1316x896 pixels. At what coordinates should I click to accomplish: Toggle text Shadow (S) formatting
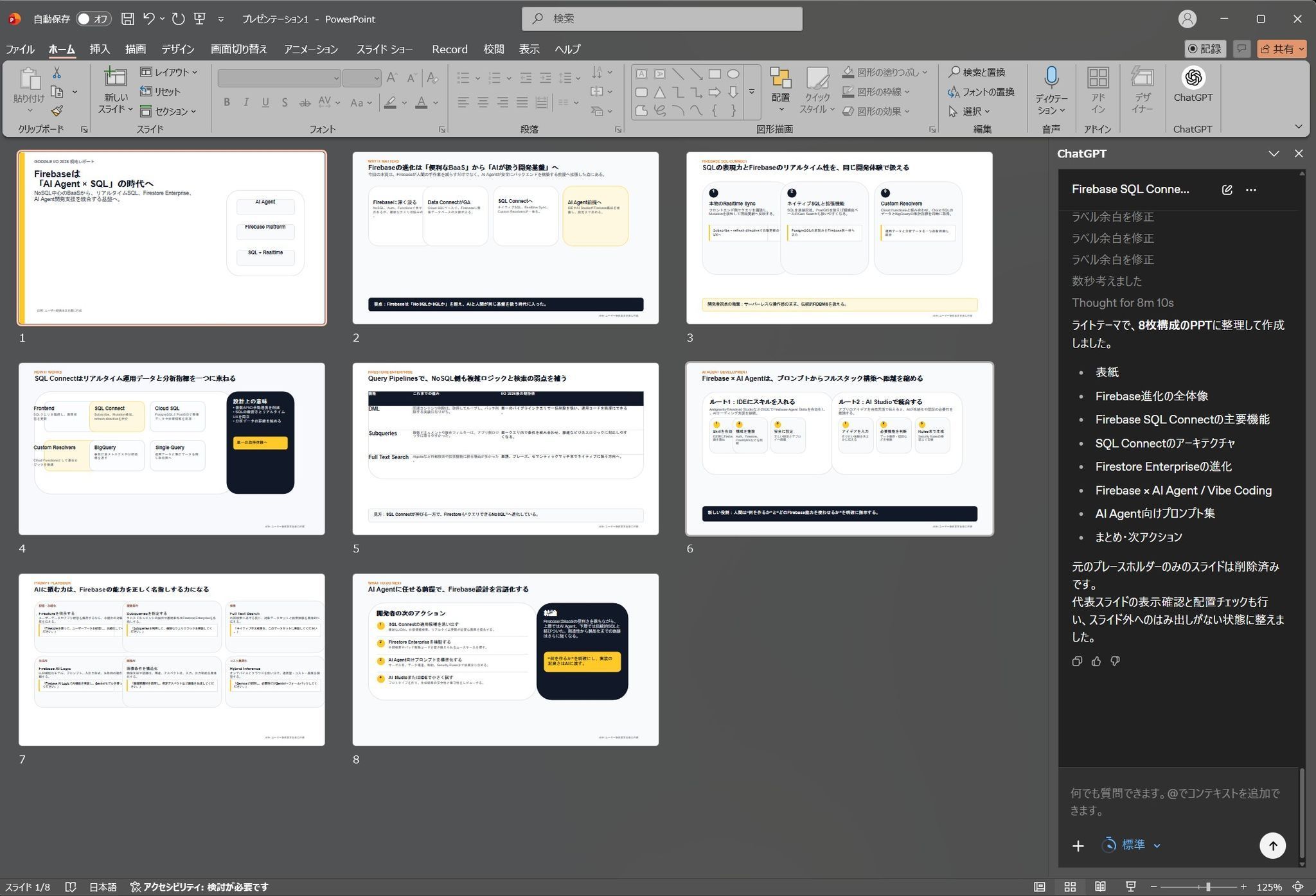285,102
